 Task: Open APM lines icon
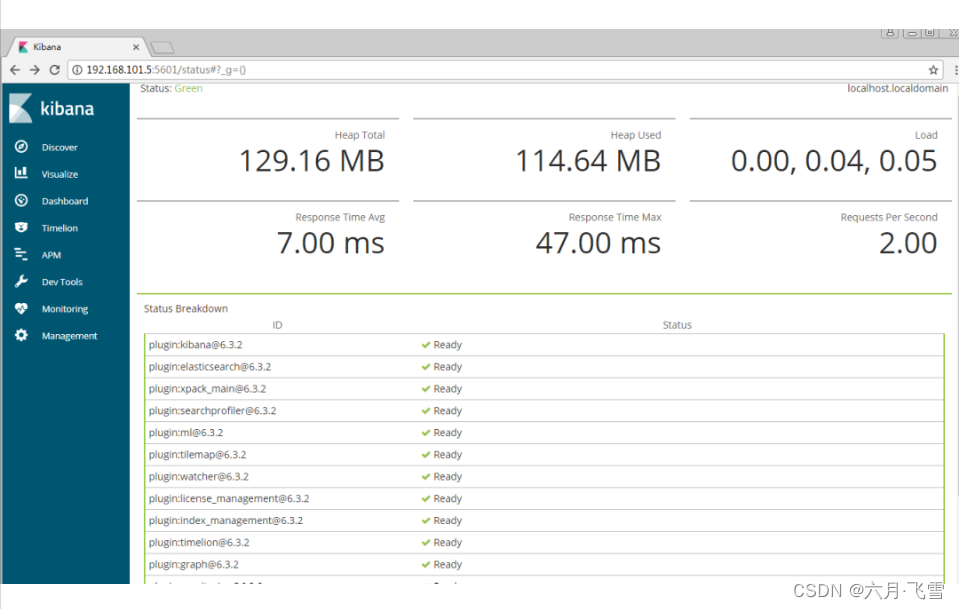point(21,254)
